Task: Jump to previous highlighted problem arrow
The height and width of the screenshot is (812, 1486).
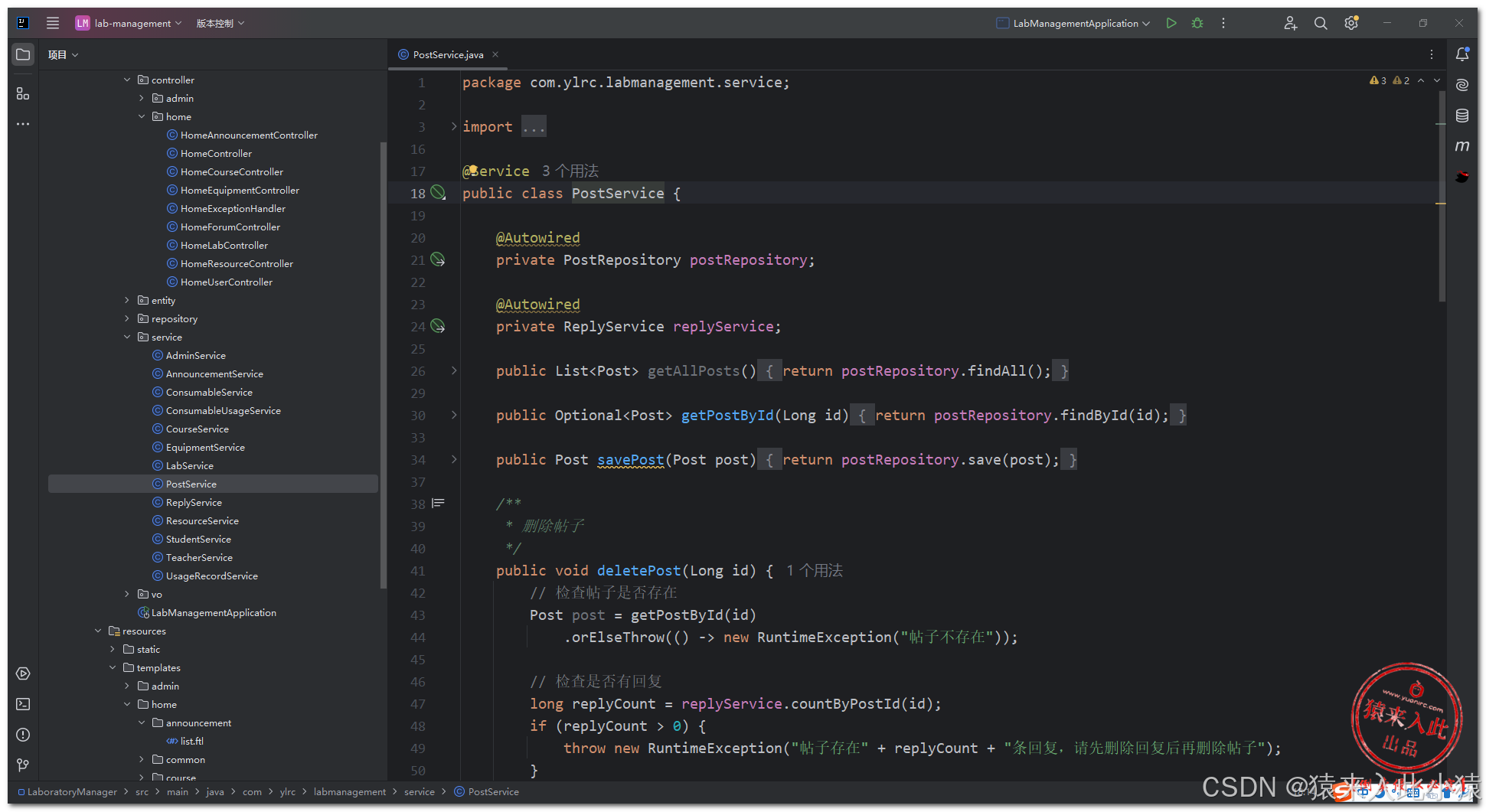Action: click(x=1421, y=80)
